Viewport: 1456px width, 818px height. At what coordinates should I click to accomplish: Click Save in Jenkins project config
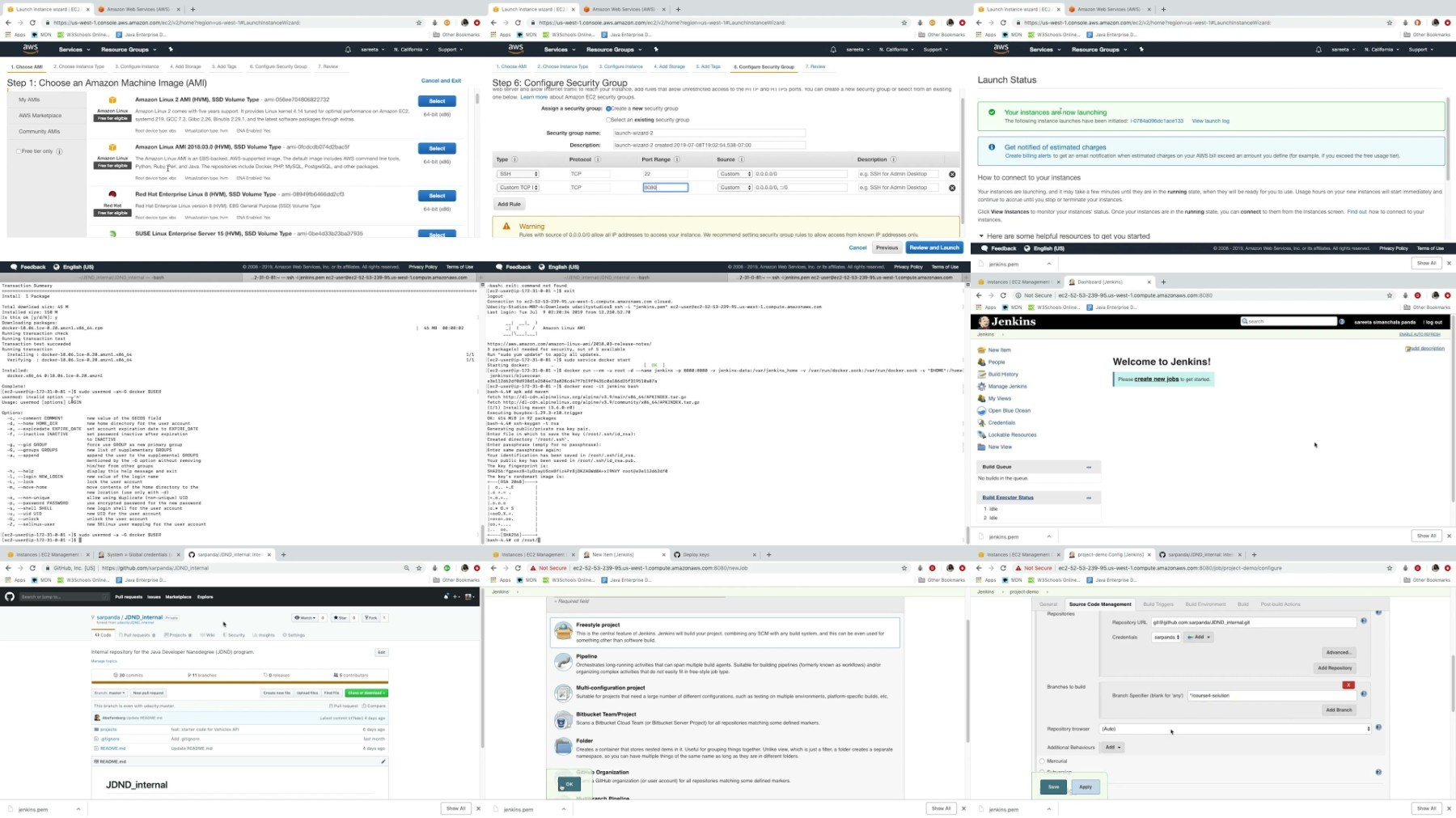coord(1053,786)
